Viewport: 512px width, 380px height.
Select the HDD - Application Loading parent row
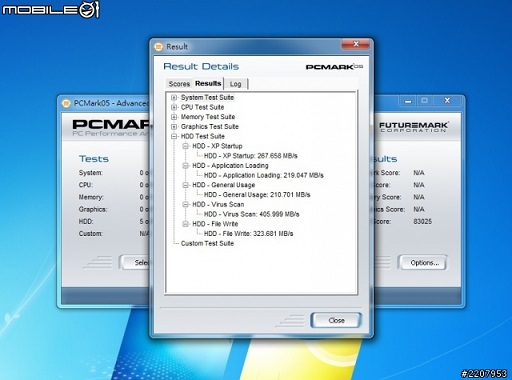230,166
